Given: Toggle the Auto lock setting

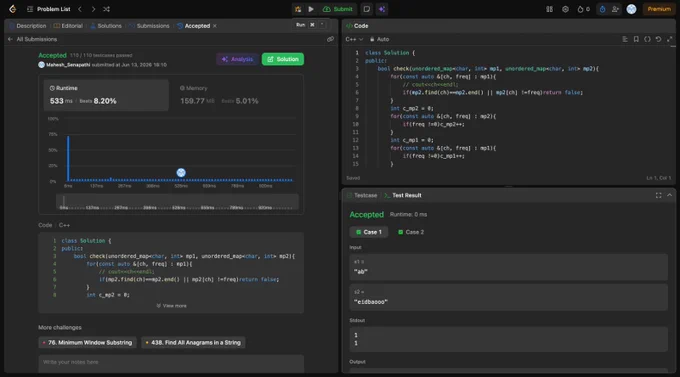Looking at the screenshot, I should [379, 39].
